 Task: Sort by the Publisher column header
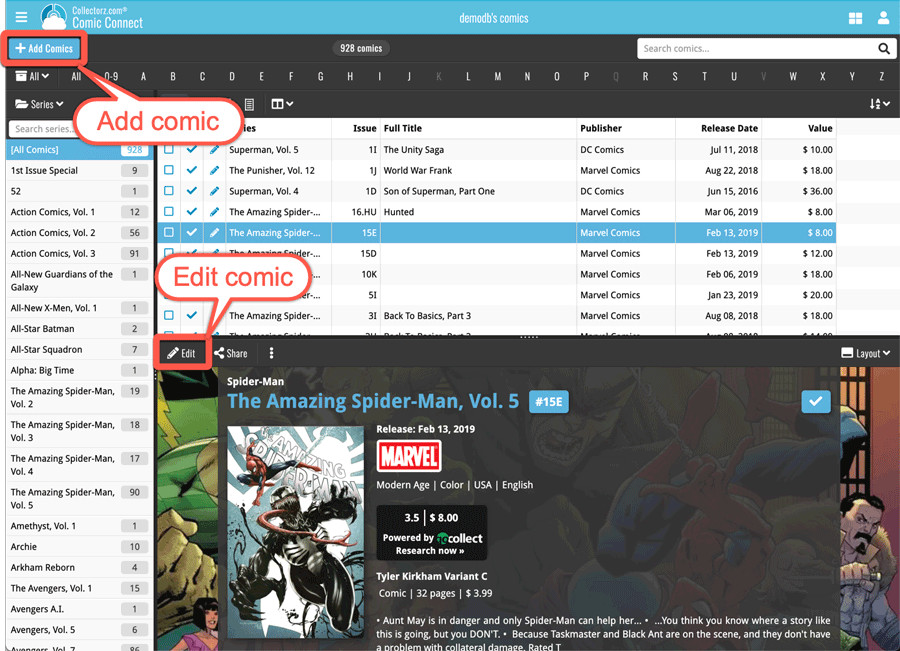(601, 128)
